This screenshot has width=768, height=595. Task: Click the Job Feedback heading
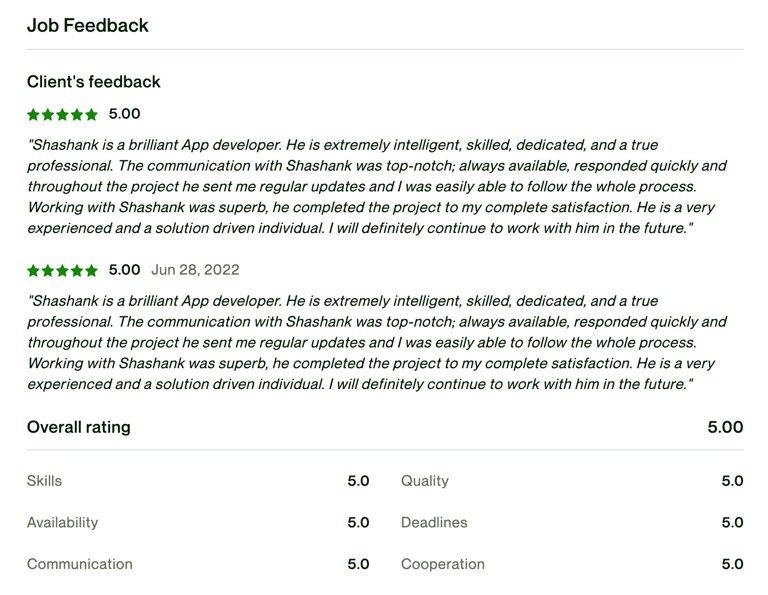tap(88, 26)
